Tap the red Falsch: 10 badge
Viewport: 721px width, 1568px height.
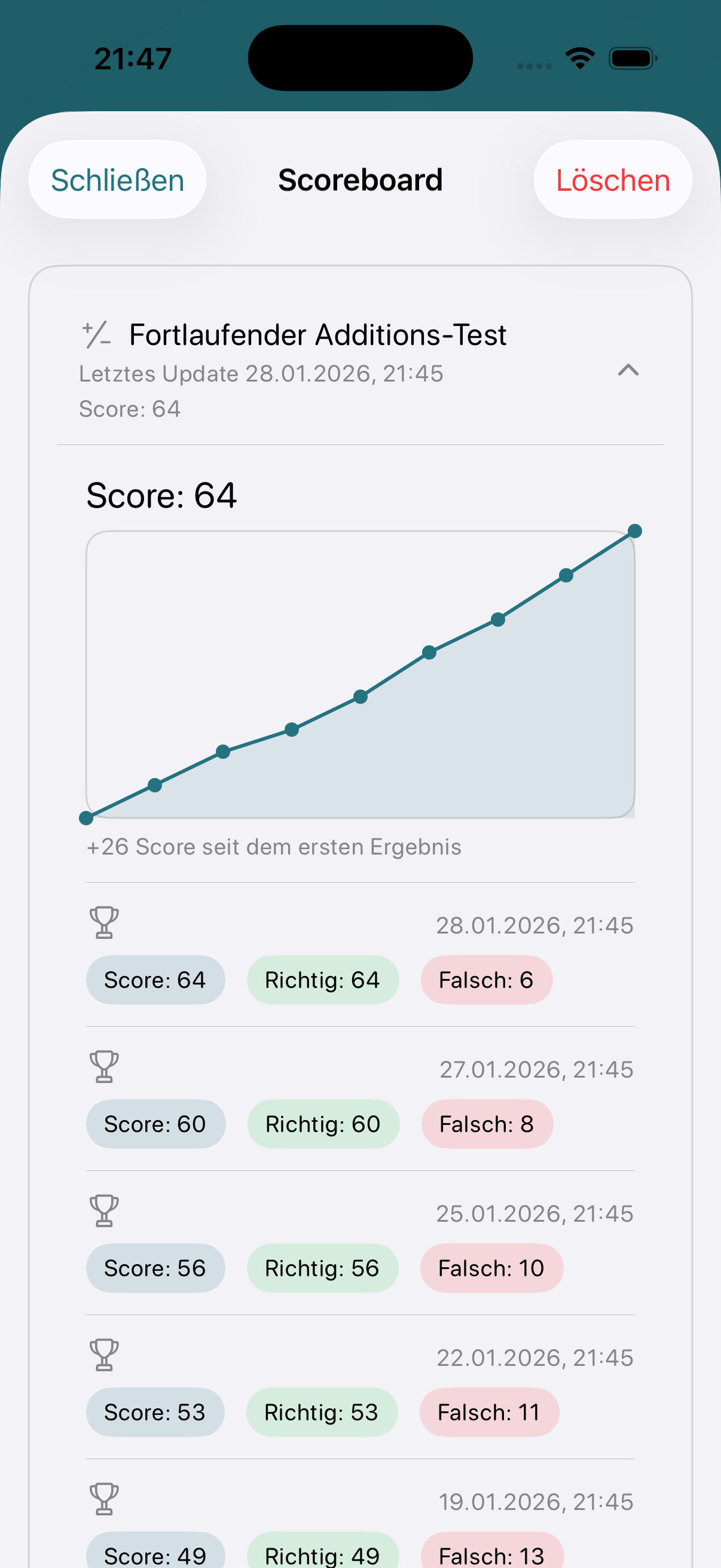pyautogui.click(x=491, y=1268)
